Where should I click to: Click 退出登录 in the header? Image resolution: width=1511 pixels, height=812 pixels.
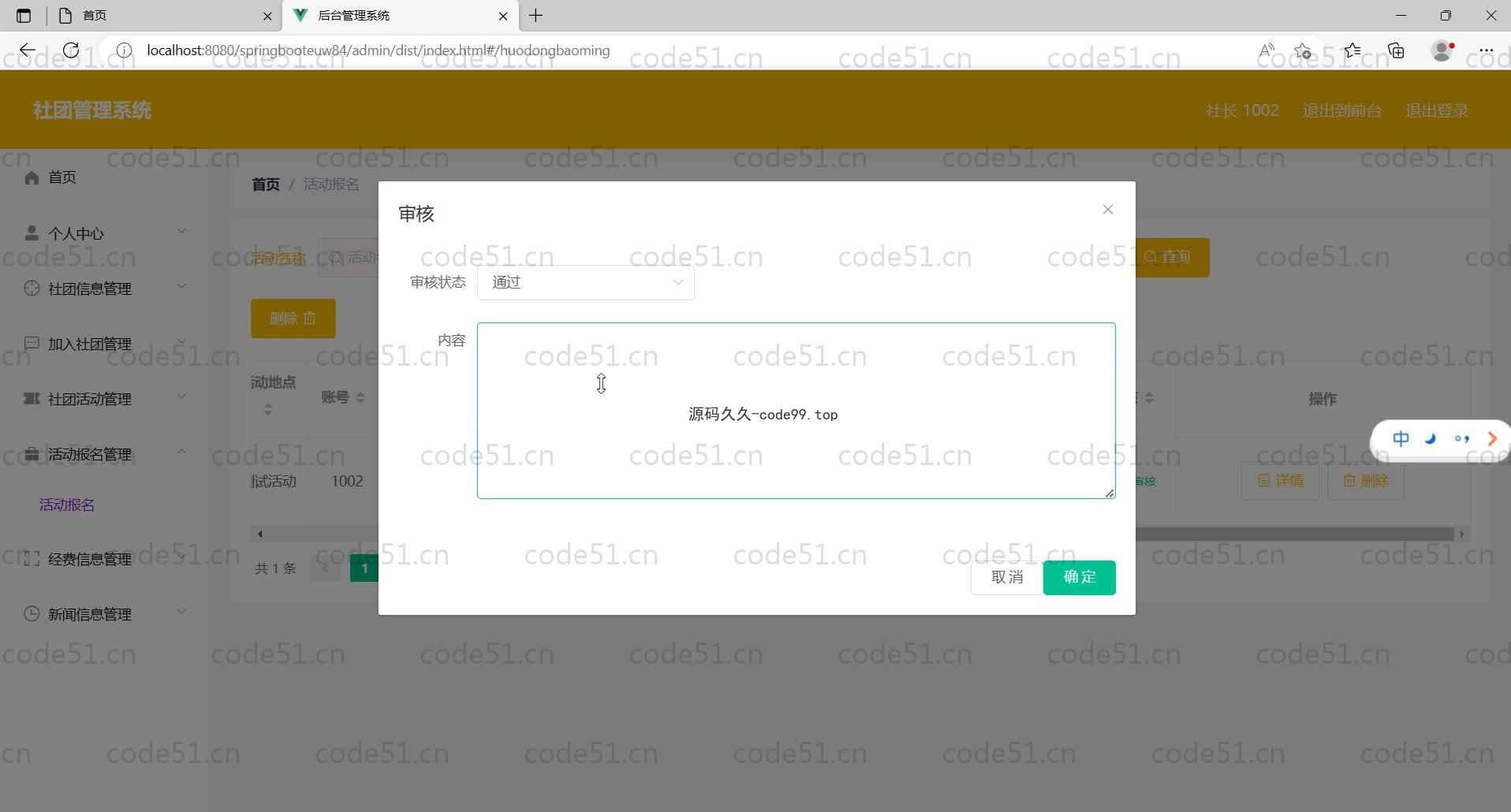pos(1437,110)
